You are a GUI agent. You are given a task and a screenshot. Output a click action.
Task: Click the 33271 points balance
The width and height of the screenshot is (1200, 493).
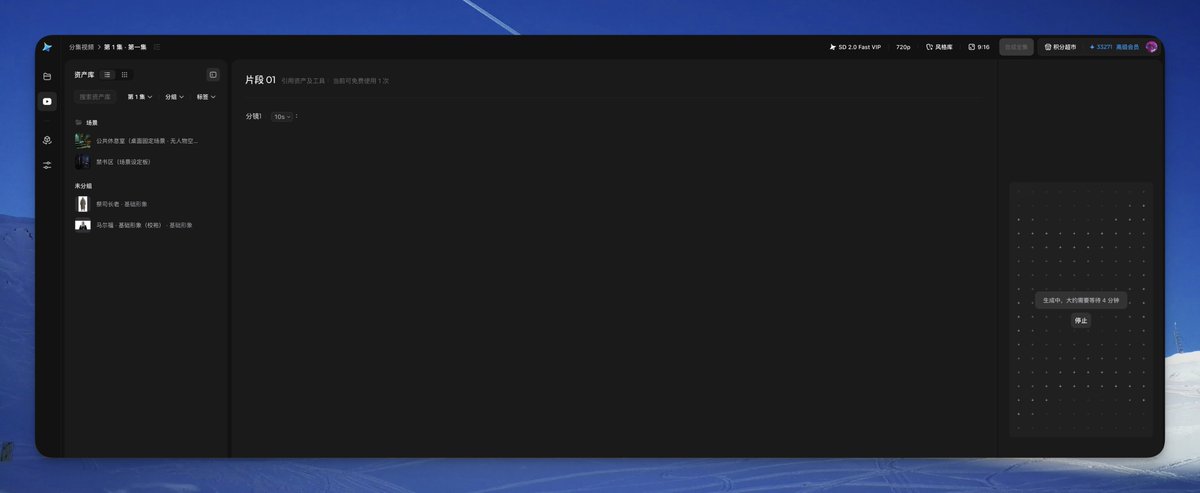point(1101,47)
